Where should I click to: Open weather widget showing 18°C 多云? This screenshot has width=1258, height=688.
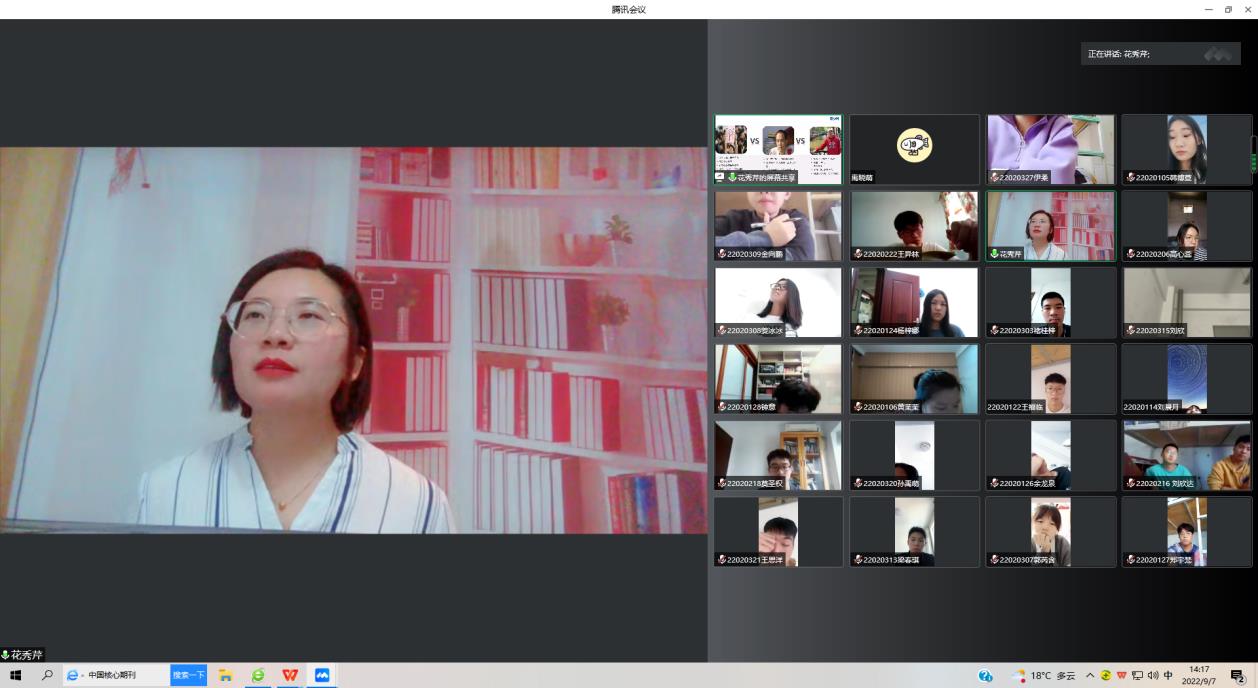point(1043,676)
